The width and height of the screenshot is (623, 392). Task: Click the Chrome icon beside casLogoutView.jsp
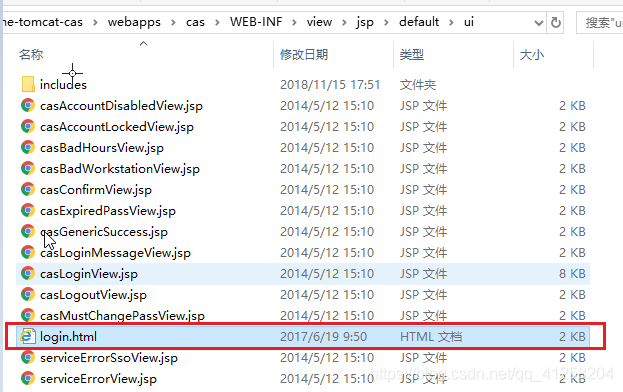click(x=28, y=295)
